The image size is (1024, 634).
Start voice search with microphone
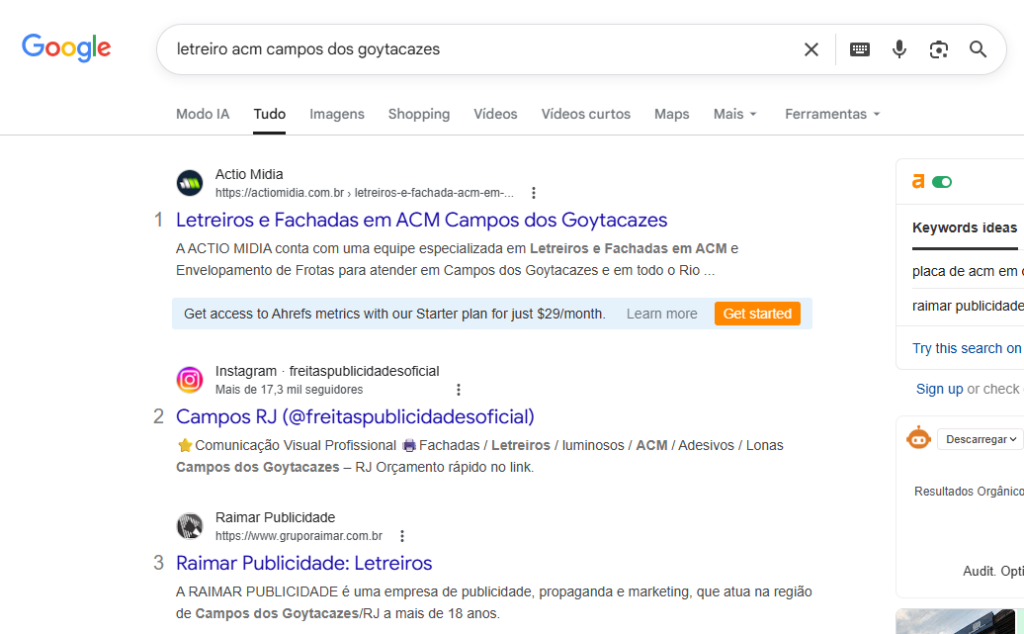pyautogui.click(x=899, y=50)
